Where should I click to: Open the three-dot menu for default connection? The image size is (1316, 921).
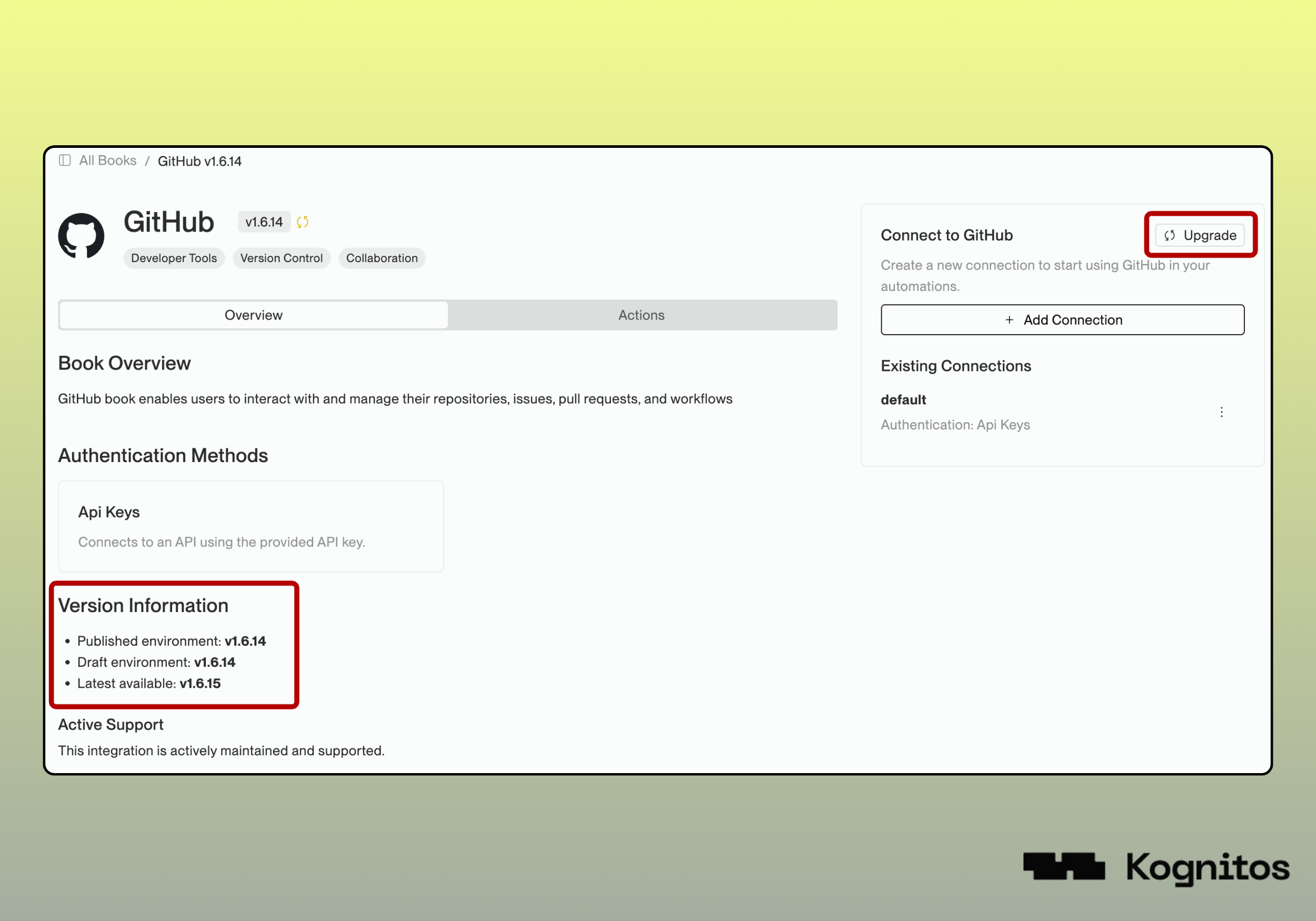(1221, 412)
